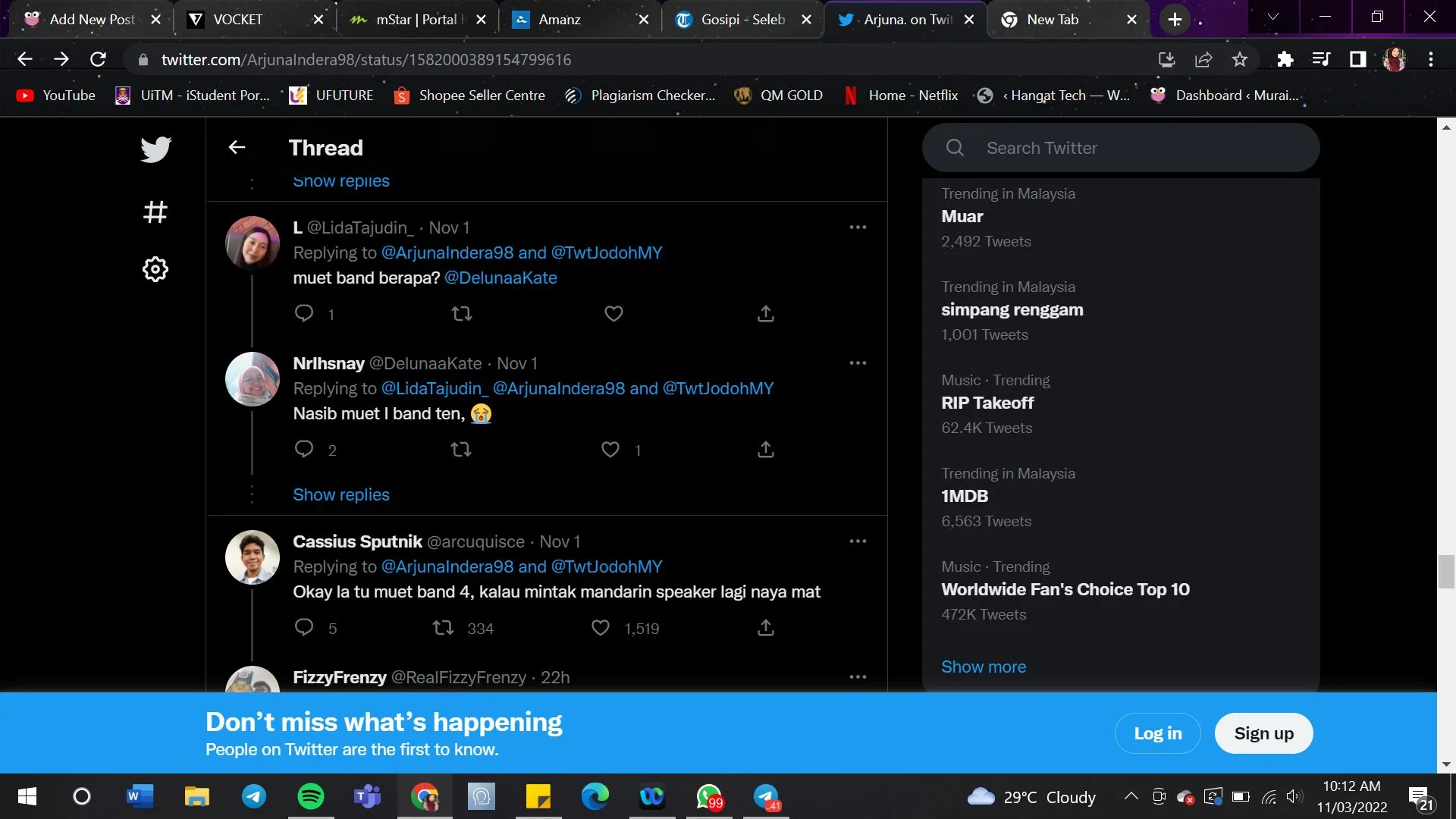The height and width of the screenshot is (819, 1456).
Task: Expand Show replies under Nrlhsnay's tweet
Action: pos(341,494)
